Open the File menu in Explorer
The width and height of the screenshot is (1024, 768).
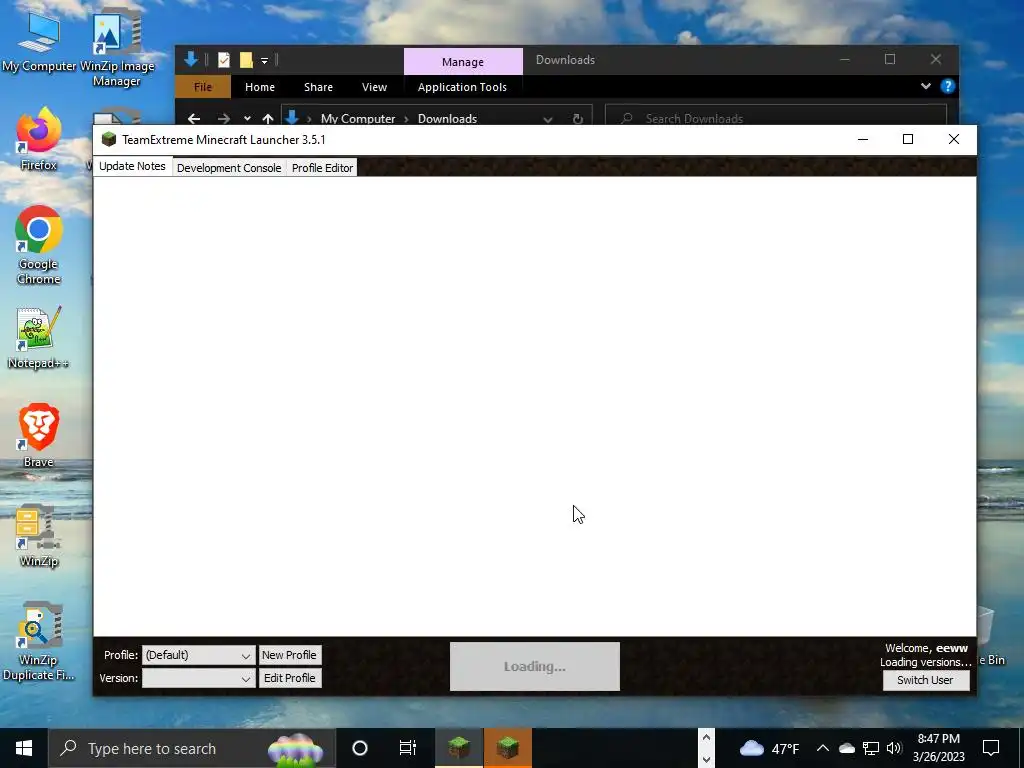click(202, 87)
